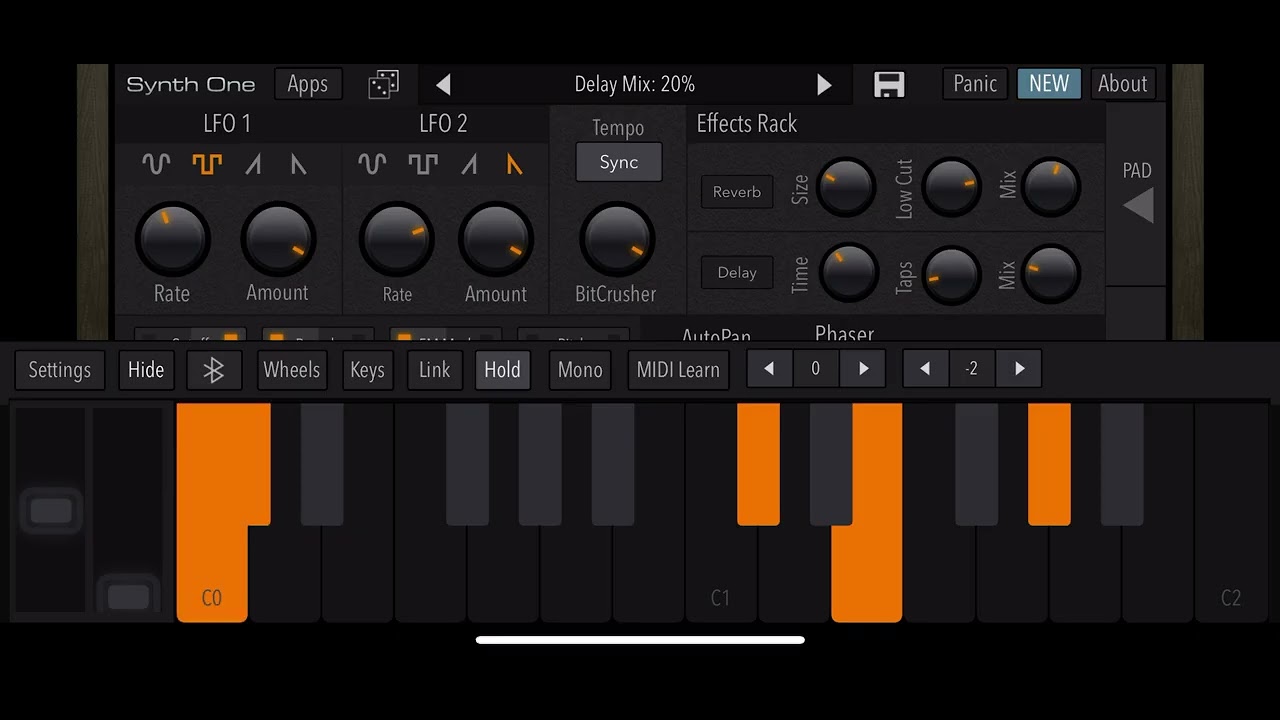Open the Apps menu
The width and height of the screenshot is (1280, 720).
point(308,84)
